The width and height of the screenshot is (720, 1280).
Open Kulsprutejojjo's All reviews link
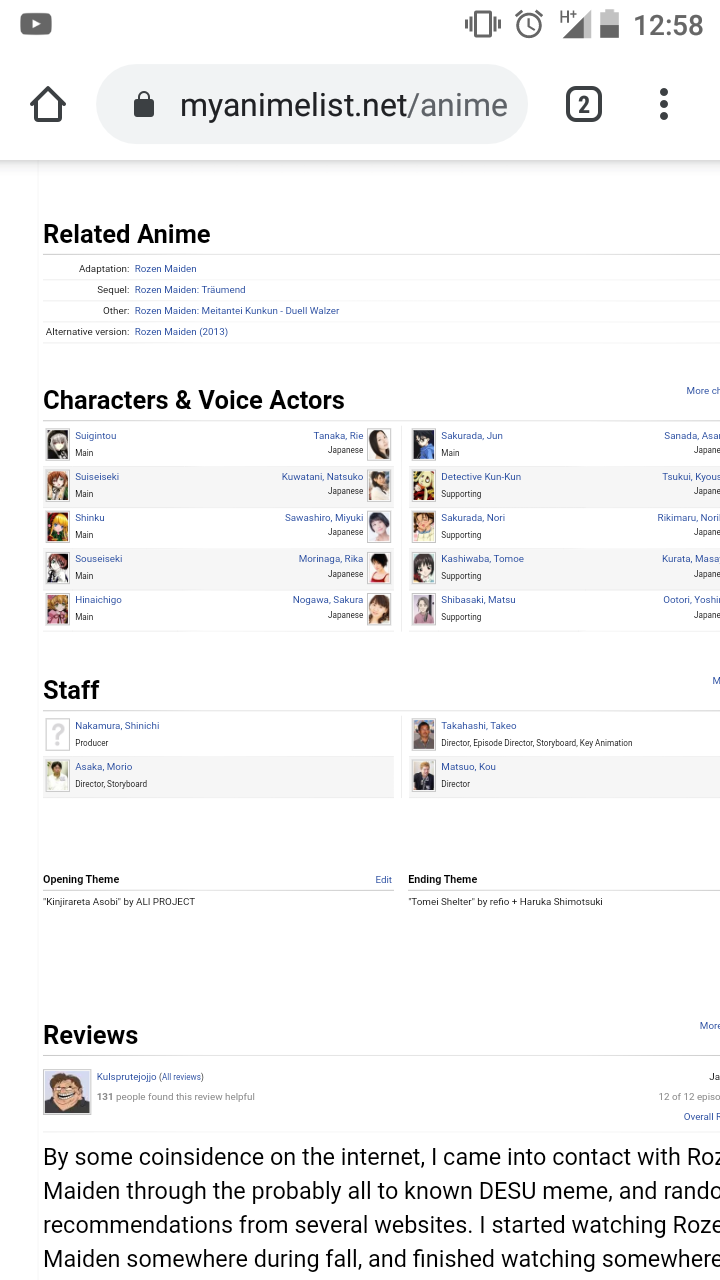click(181, 1077)
